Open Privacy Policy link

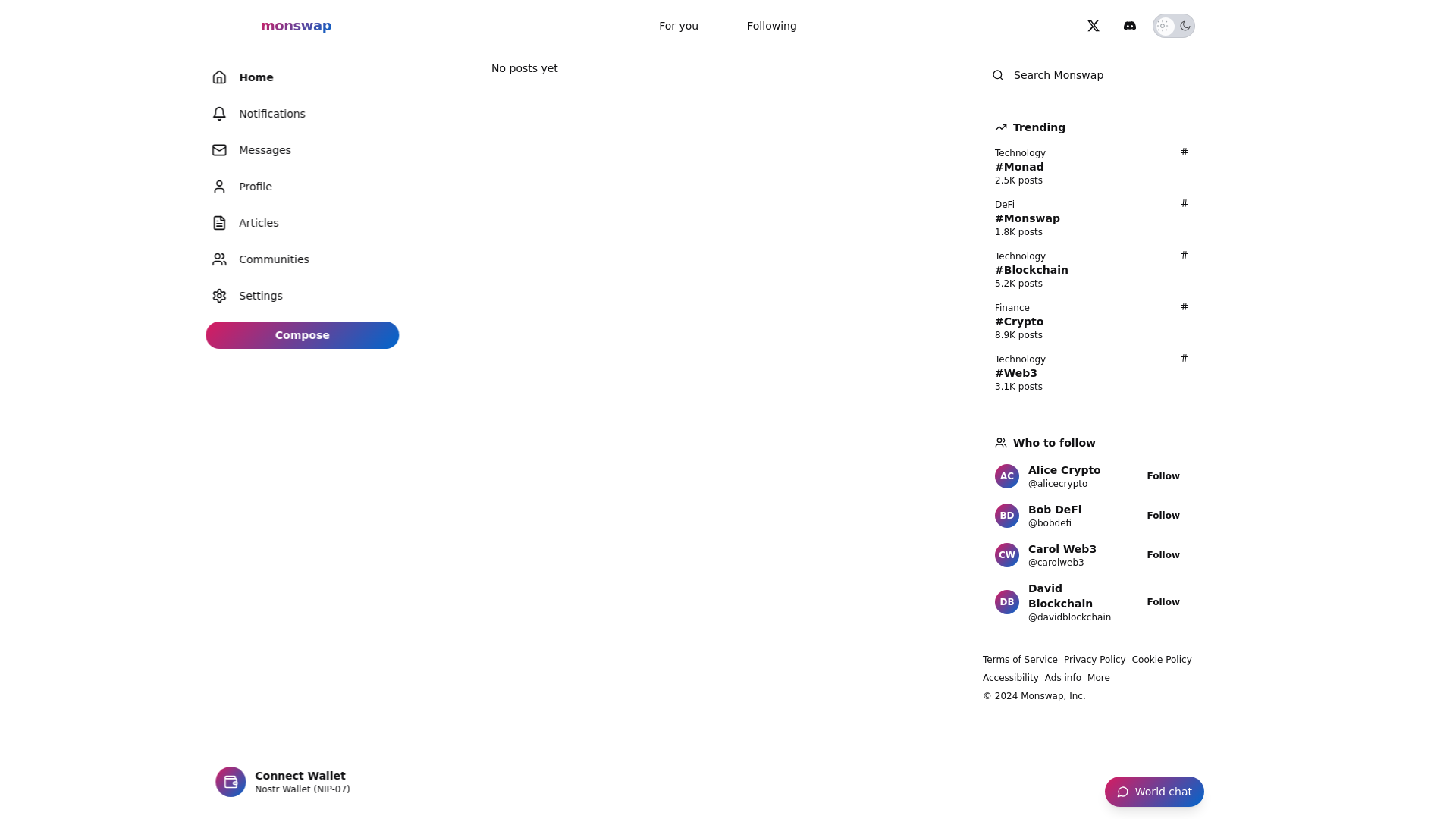1094,660
